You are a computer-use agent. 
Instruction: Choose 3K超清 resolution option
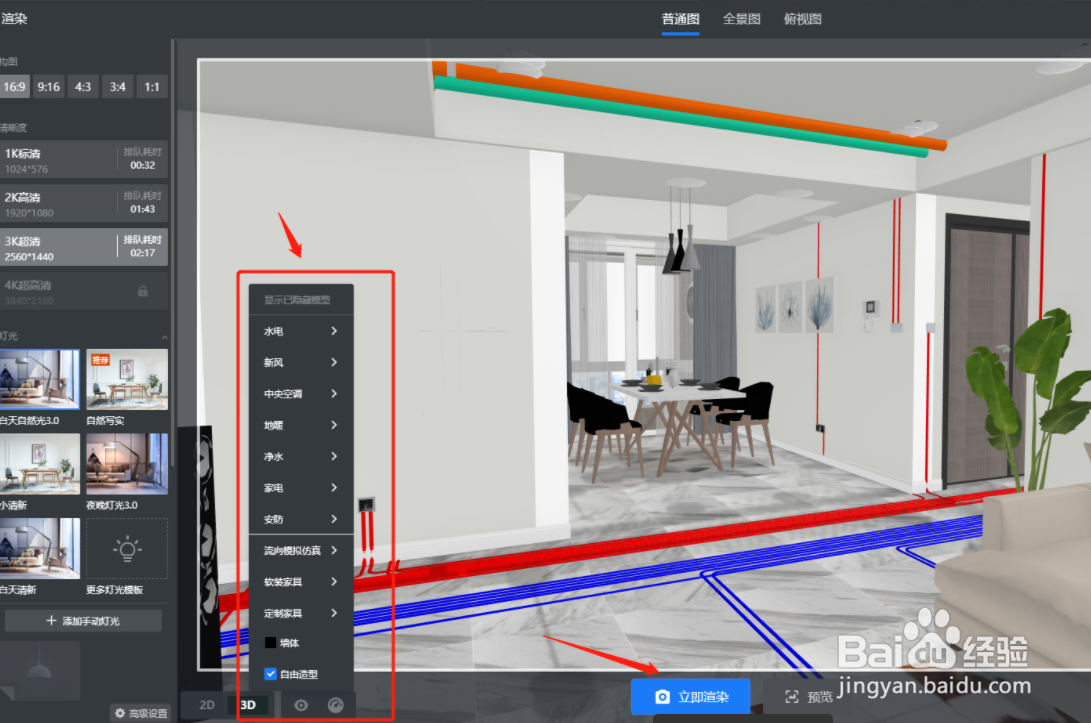coord(83,247)
